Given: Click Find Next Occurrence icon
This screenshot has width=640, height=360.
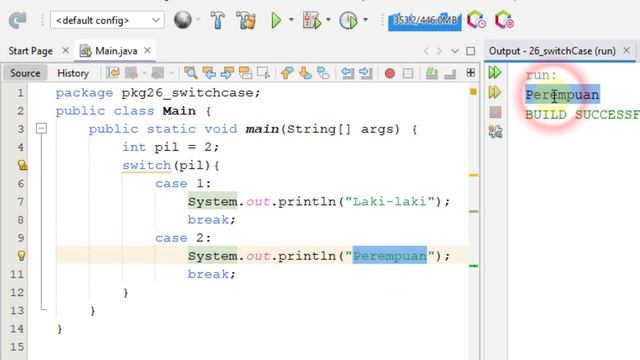Looking at the screenshot, I should click(227, 73).
